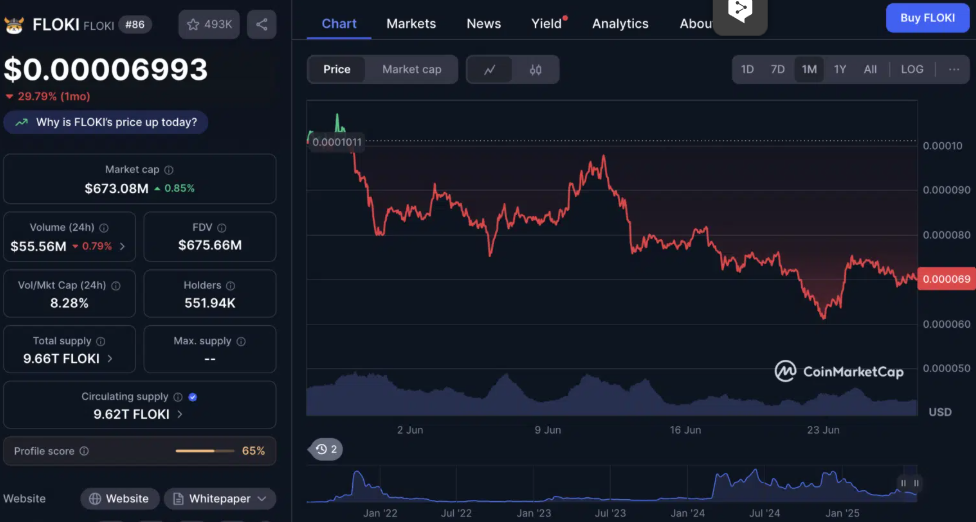Click Volume (24h) info icon
Image resolution: width=976 pixels, height=522 pixels.
[x=104, y=228]
